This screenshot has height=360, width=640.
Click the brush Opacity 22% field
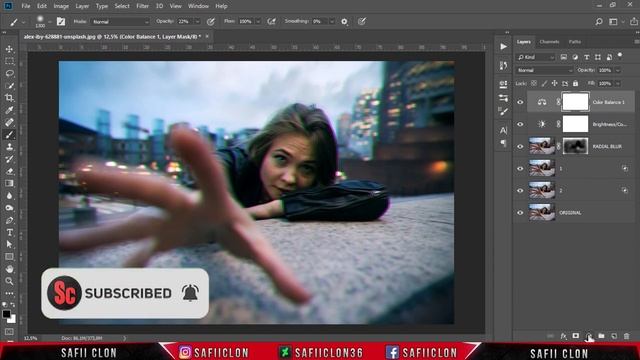click(x=185, y=22)
